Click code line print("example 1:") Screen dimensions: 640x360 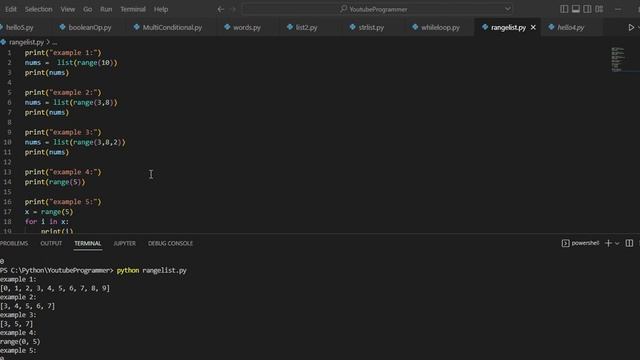click(63, 53)
